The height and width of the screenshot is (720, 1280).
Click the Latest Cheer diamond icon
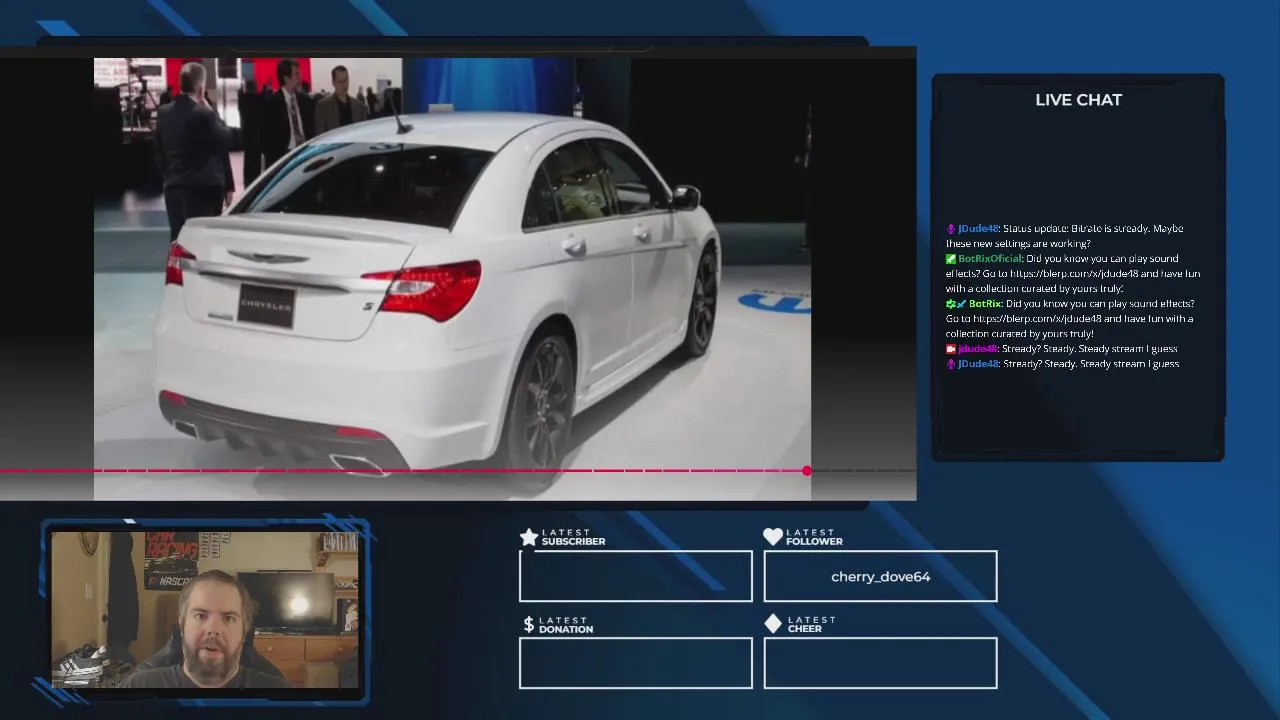(x=773, y=624)
